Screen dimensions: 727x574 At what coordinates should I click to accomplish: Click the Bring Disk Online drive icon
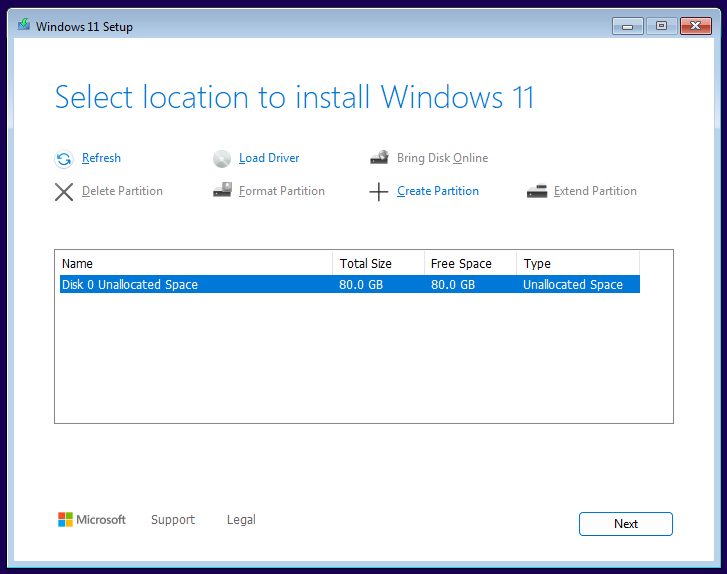pyautogui.click(x=379, y=158)
